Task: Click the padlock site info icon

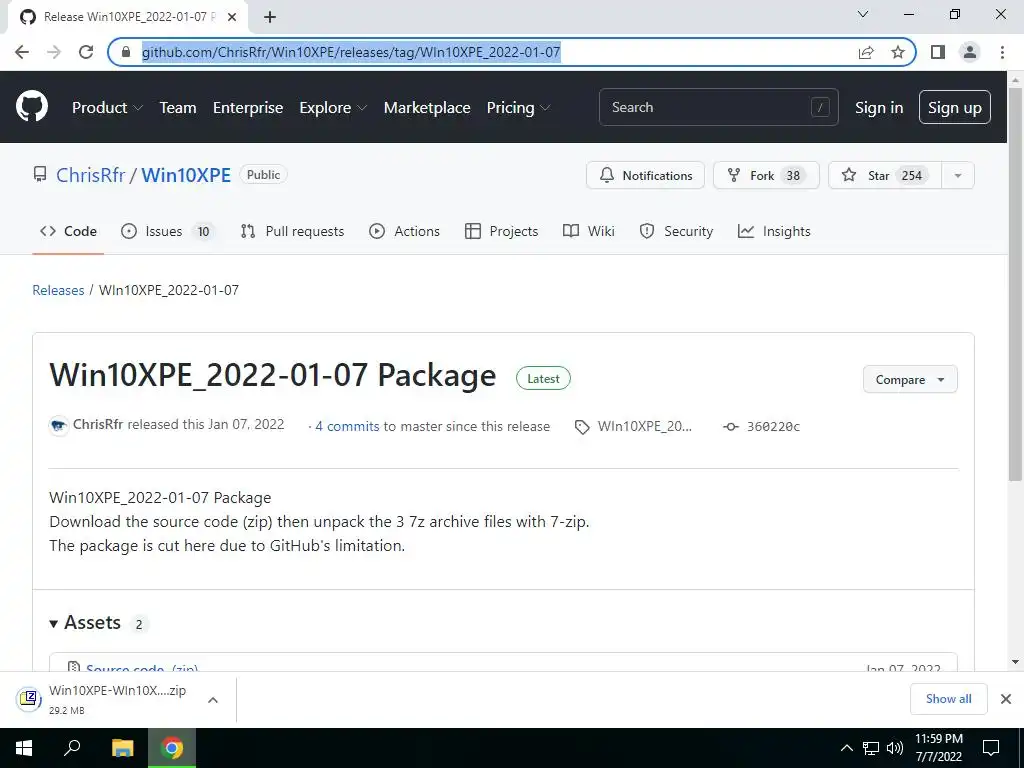Action: pos(127,52)
